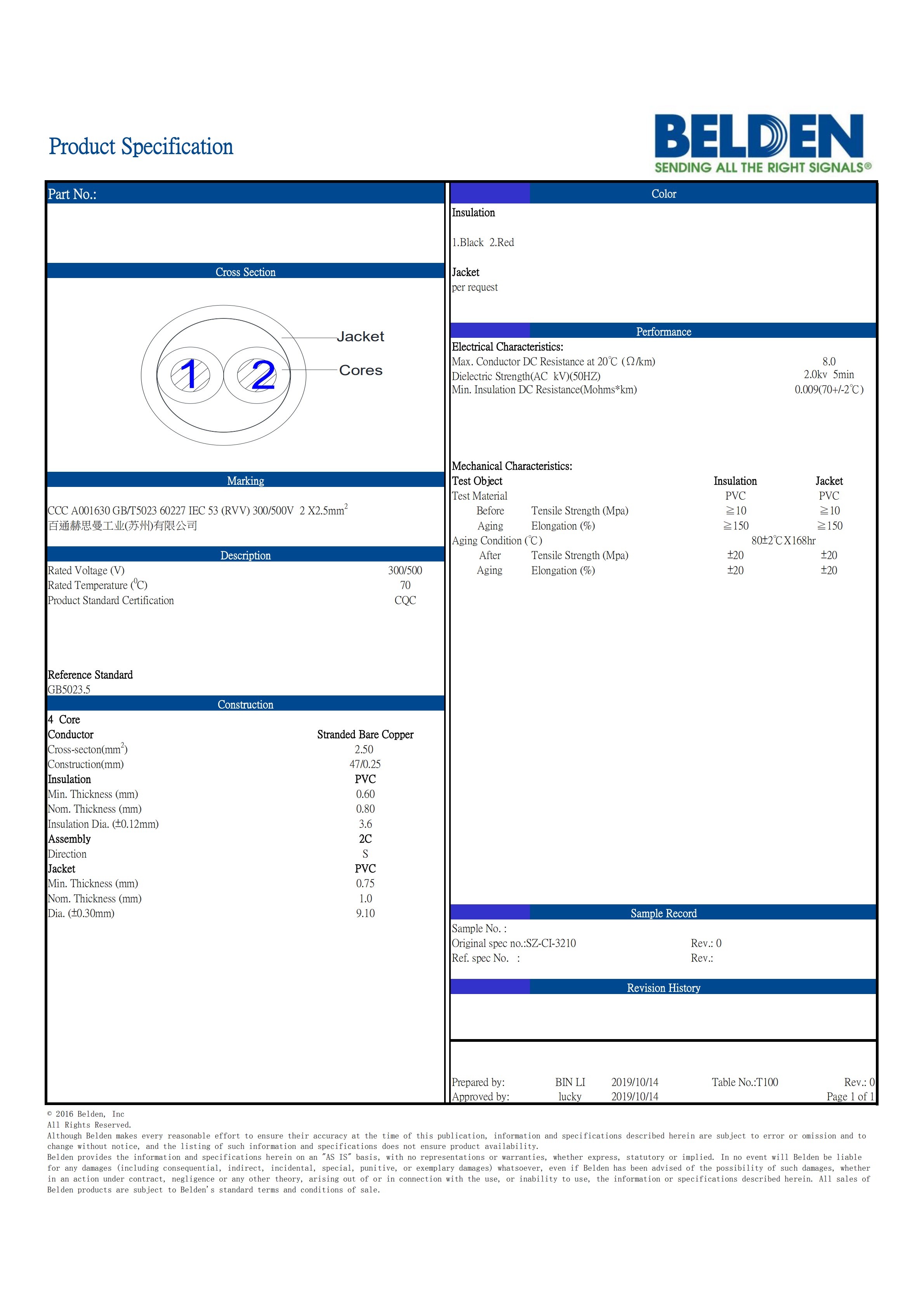Image resolution: width=924 pixels, height=1307 pixels.
Task: Click the conductor construction value '47/0.25'
Action: click(365, 765)
